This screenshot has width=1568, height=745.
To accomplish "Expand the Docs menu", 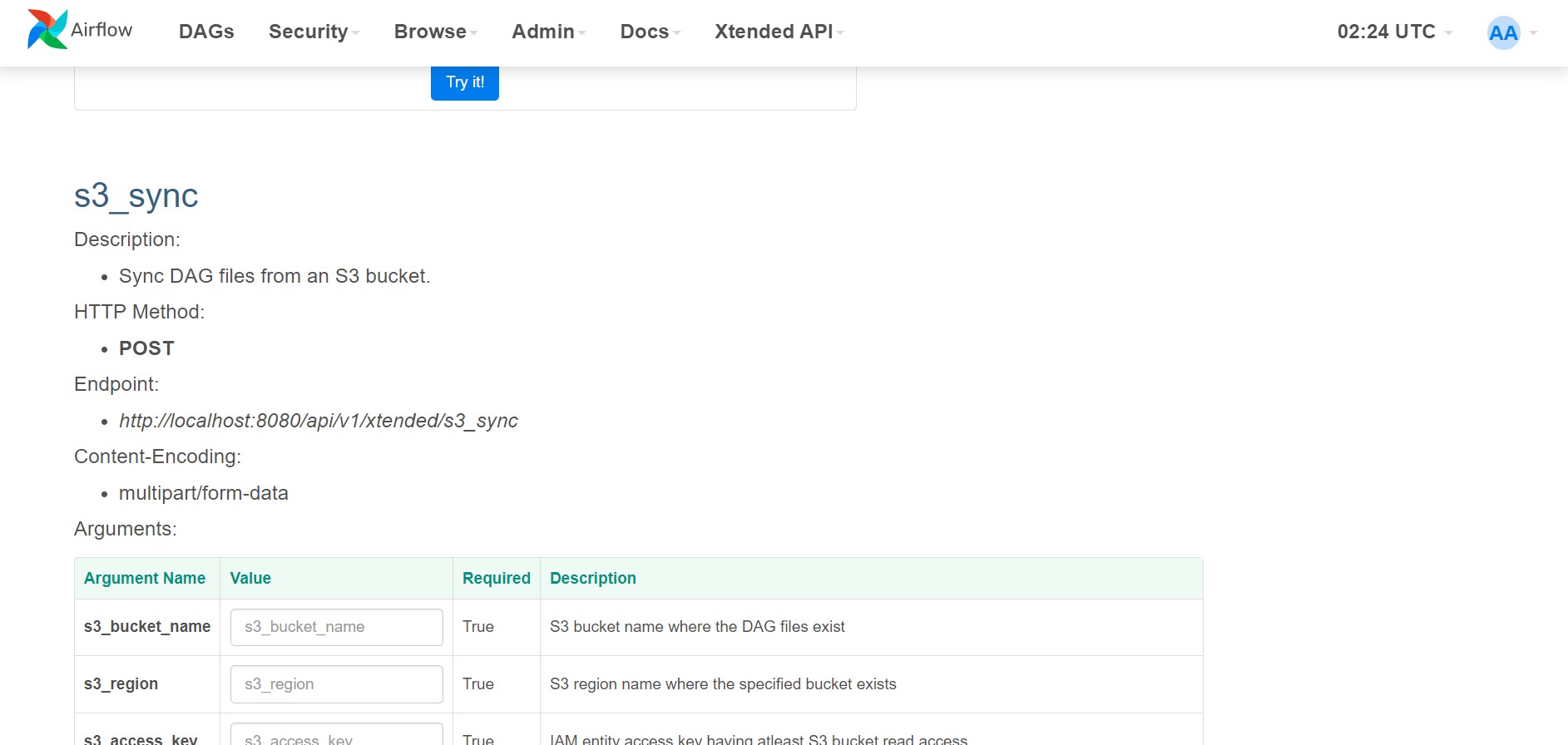I will 650,32.
